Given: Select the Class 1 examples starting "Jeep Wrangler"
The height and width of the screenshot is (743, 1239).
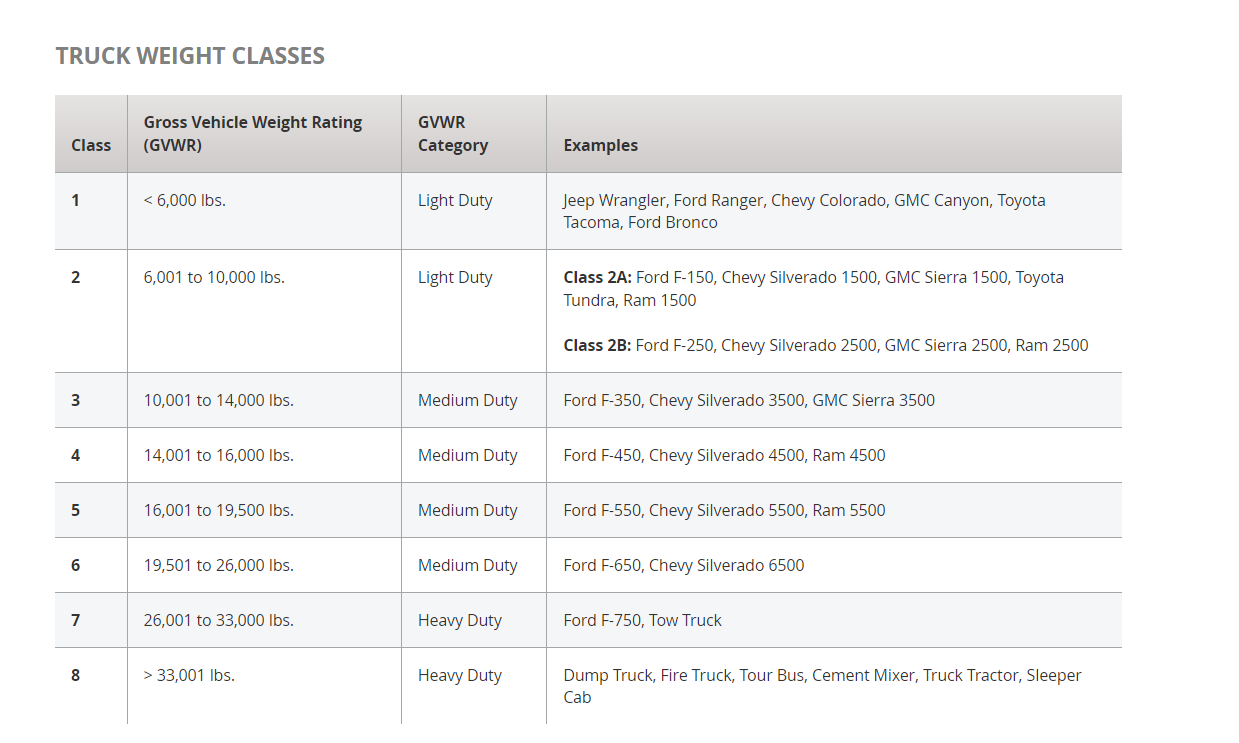Looking at the screenshot, I should coord(804,211).
